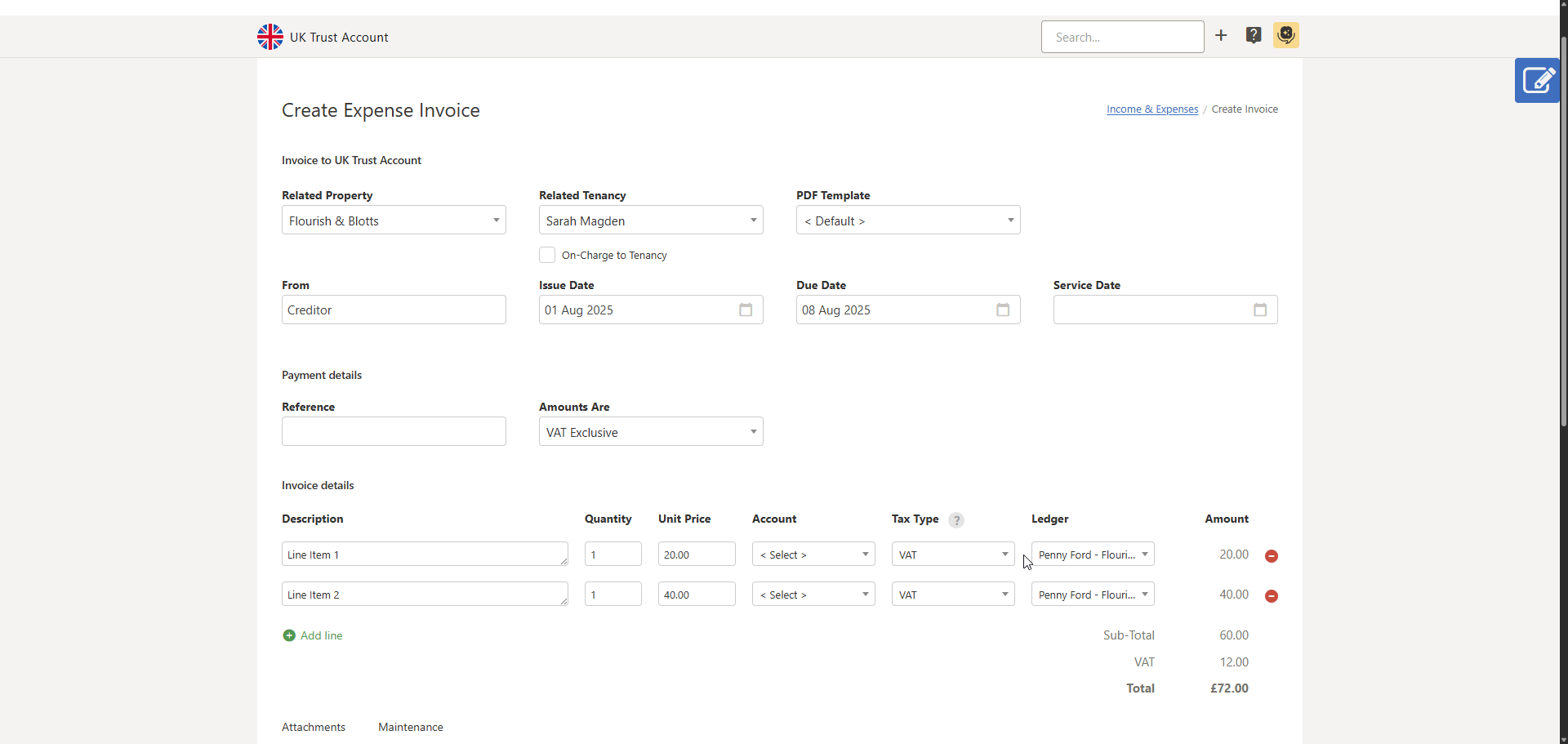Open the user profile avatar icon

(x=1286, y=35)
